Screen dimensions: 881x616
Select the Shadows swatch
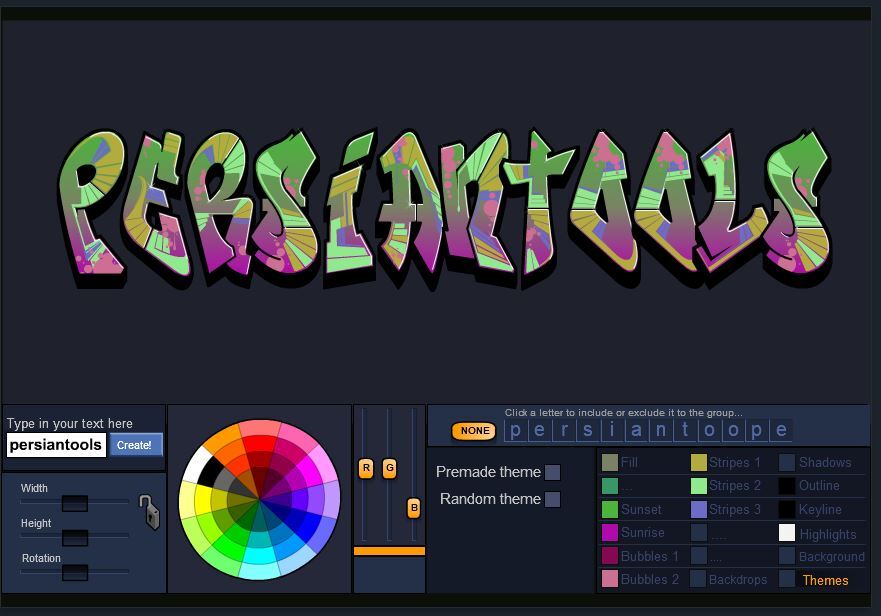tap(787, 463)
